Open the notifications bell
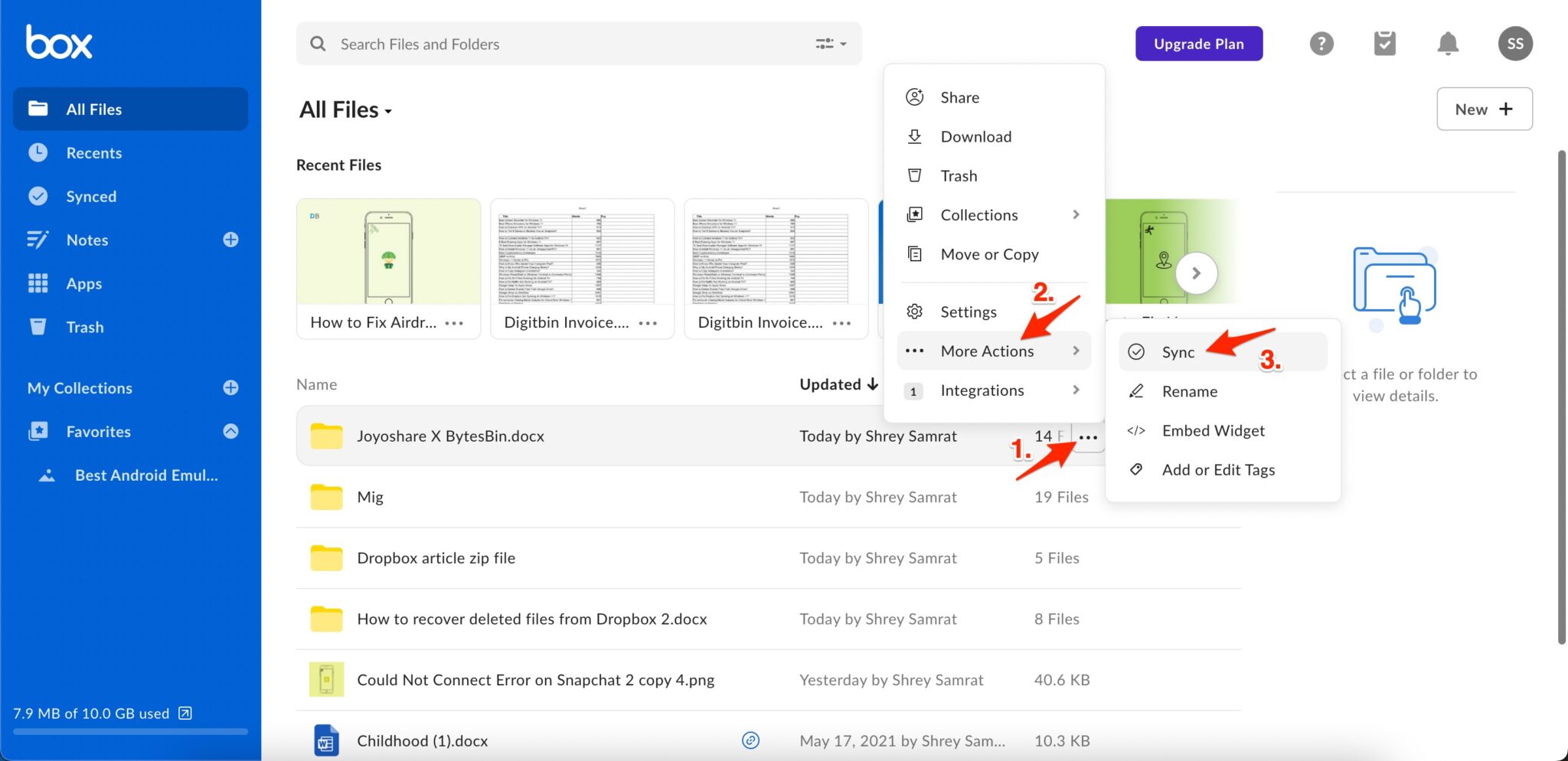 1447,44
